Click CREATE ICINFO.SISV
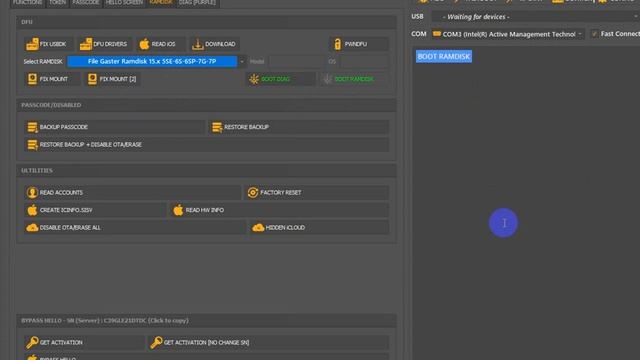The image size is (640, 360). [x=95, y=210]
